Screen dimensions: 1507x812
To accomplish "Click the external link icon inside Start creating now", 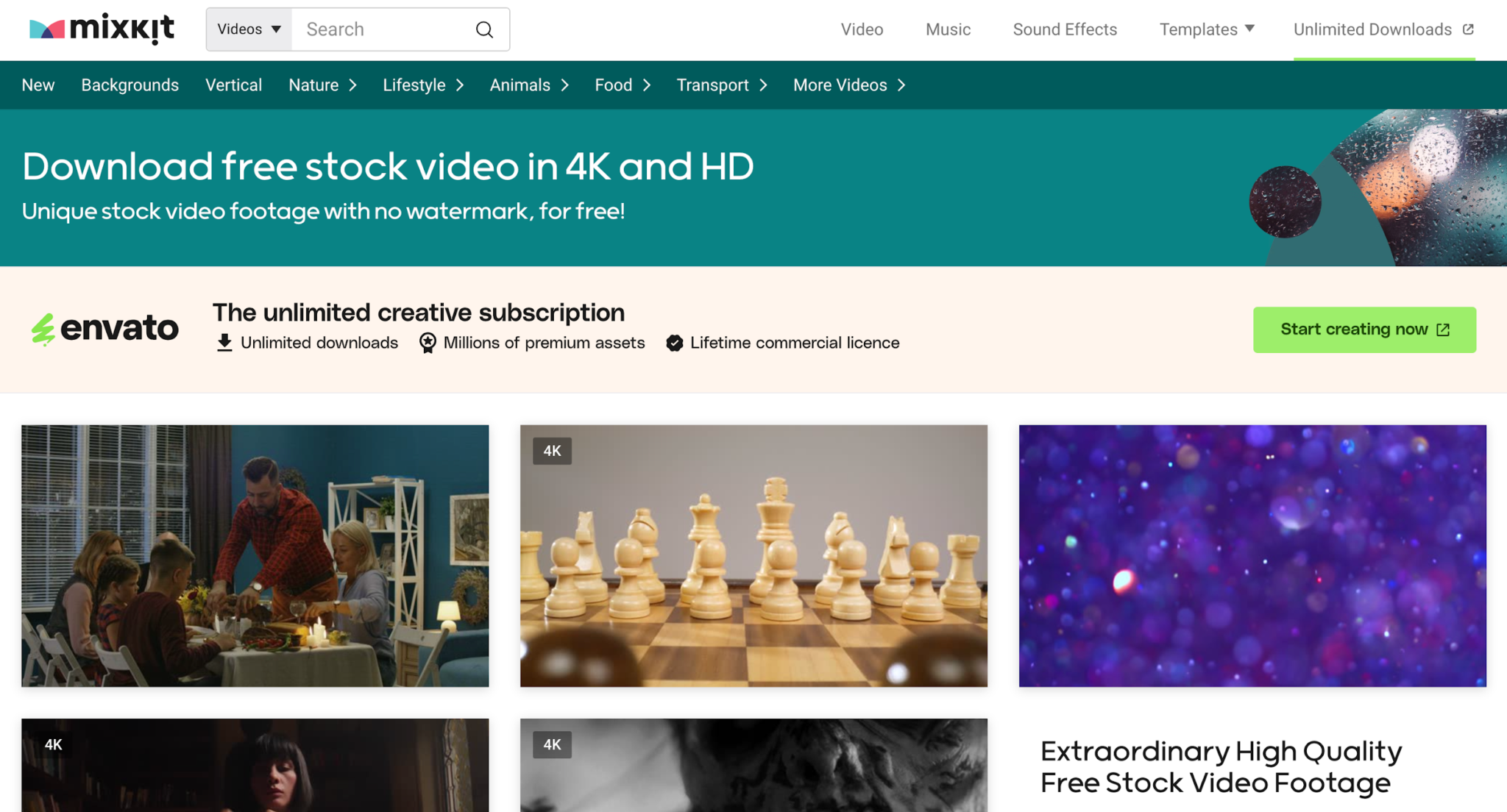I will [x=1443, y=330].
